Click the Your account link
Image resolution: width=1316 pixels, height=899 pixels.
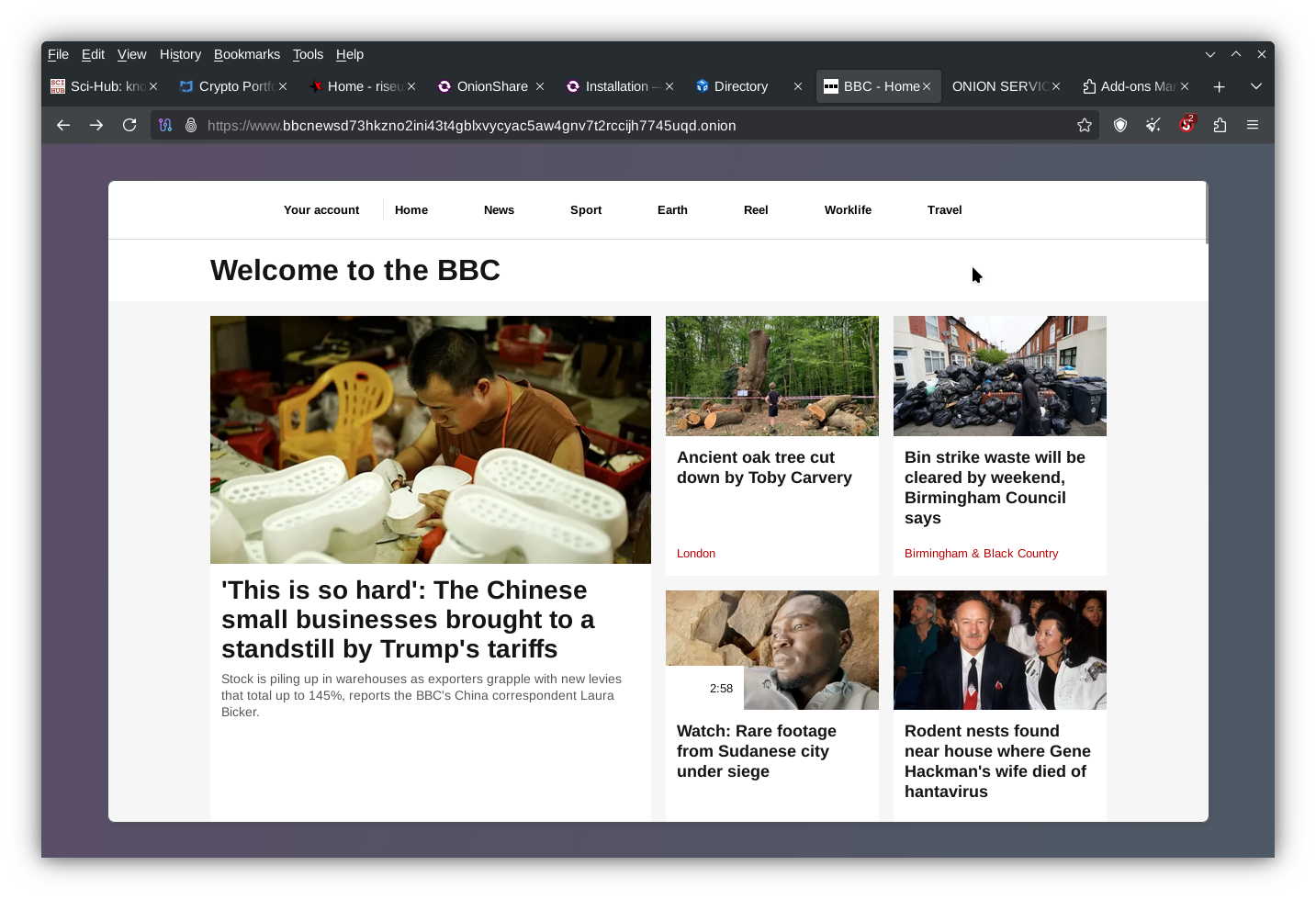(321, 210)
